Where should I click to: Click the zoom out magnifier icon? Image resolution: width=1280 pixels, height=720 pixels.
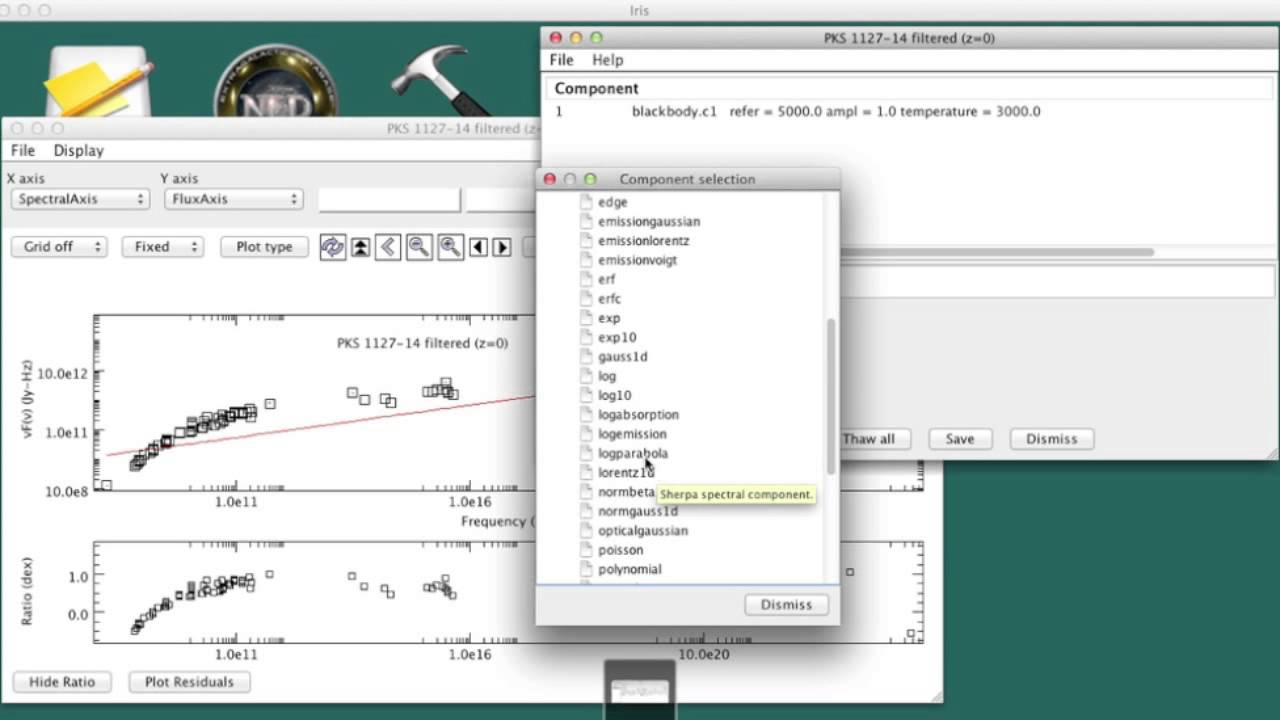tap(419, 247)
